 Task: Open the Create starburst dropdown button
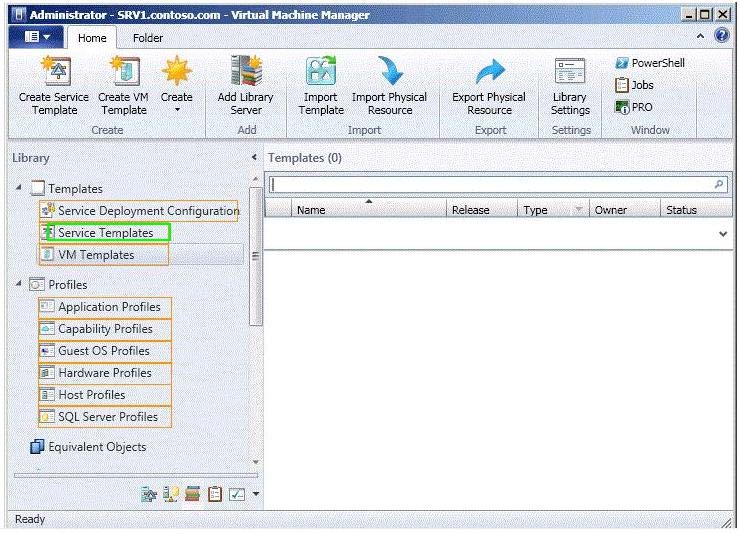coord(177,85)
